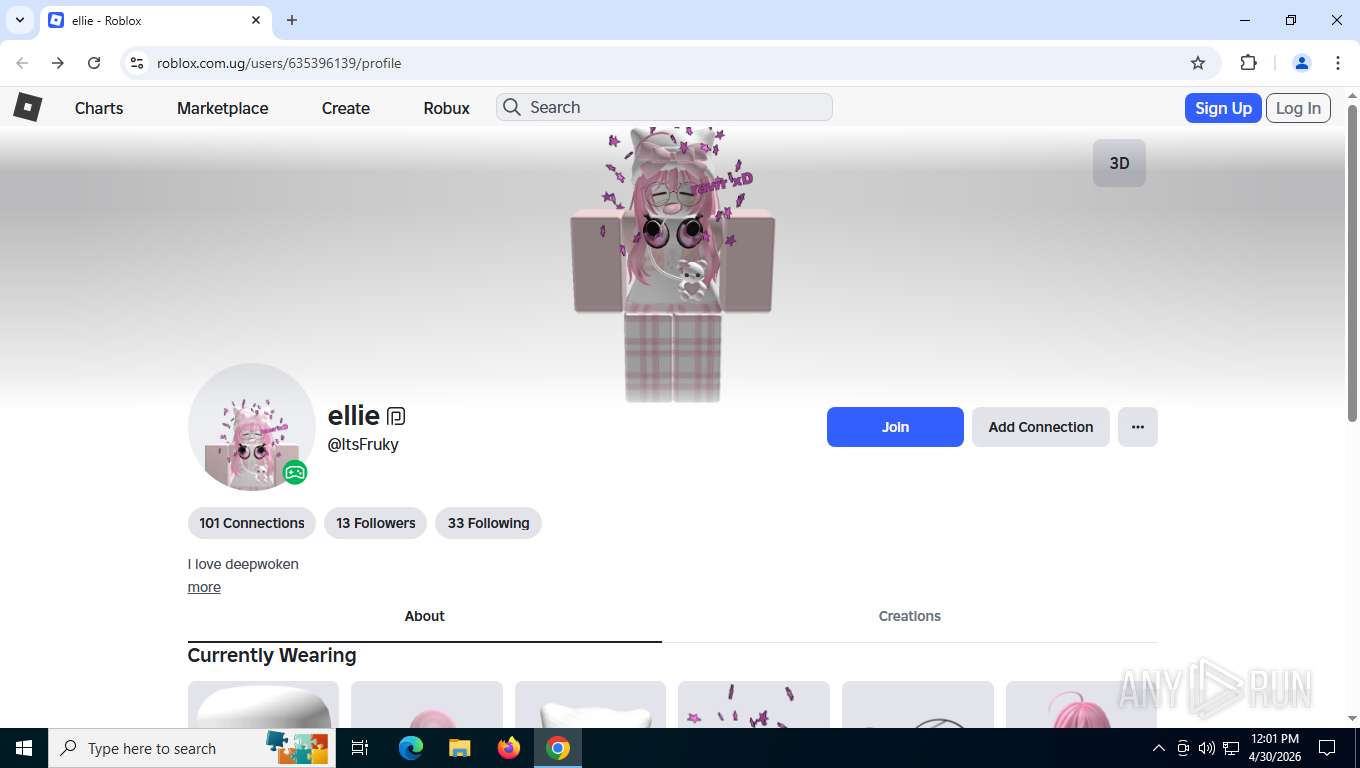
Task: Click the page vertical scrollbar thumb
Action: tap(1352, 262)
